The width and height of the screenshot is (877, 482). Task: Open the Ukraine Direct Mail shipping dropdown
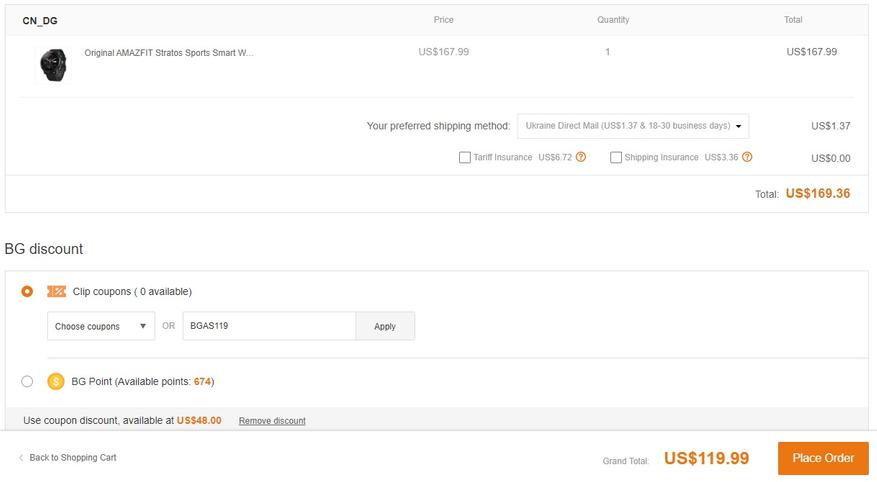click(633, 126)
